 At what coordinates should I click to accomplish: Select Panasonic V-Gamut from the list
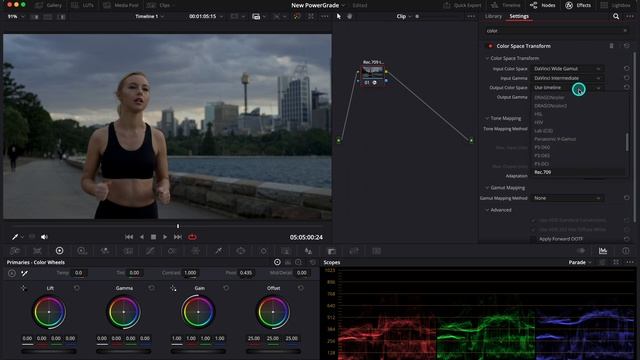[x=555, y=139]
